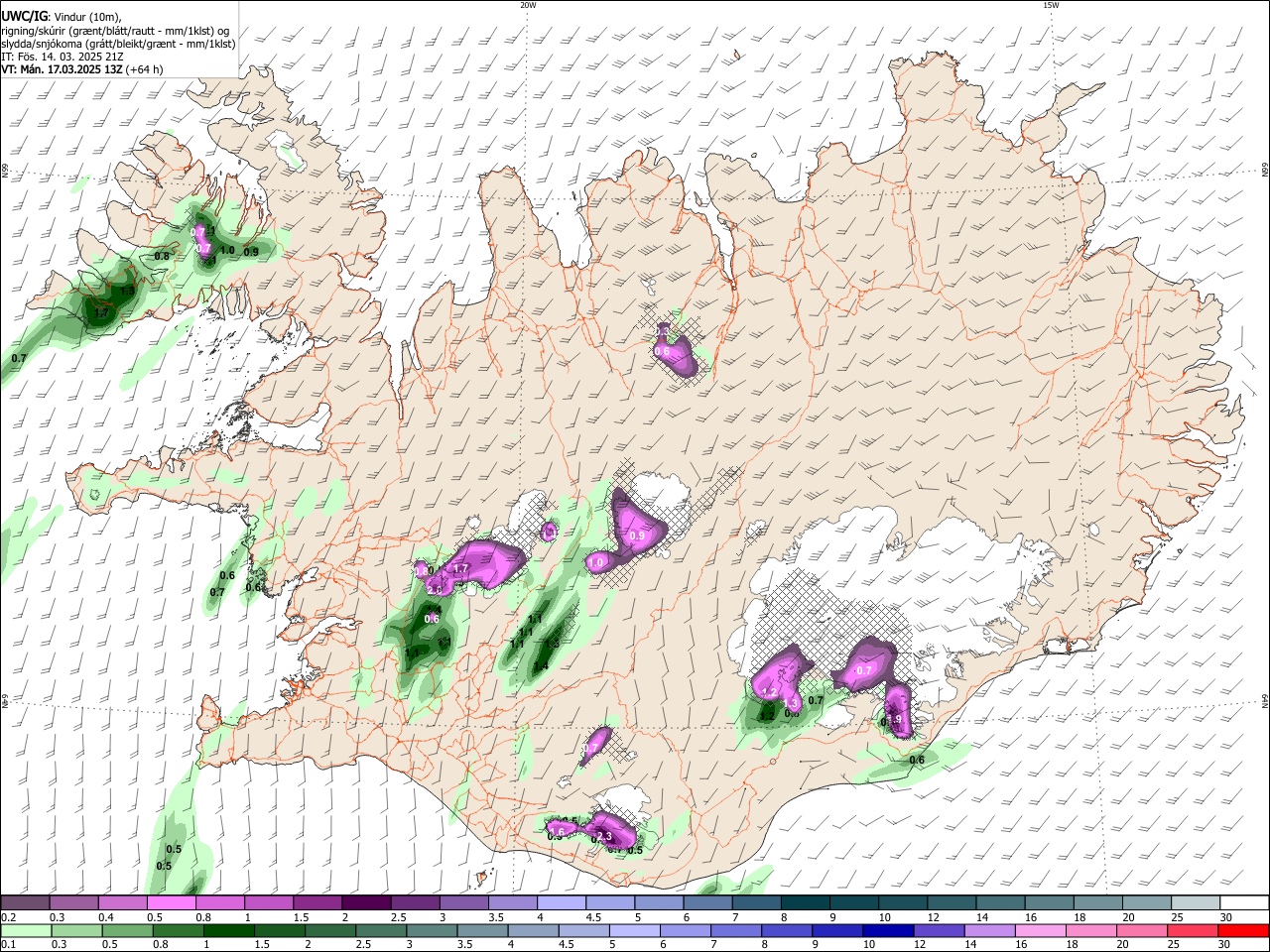The width and height of the screenshot is (1270, 952).
Task: Pick the bottom-row legend swatch between 8 and 9
Action: pyautogui.click(x=786, y=930)
